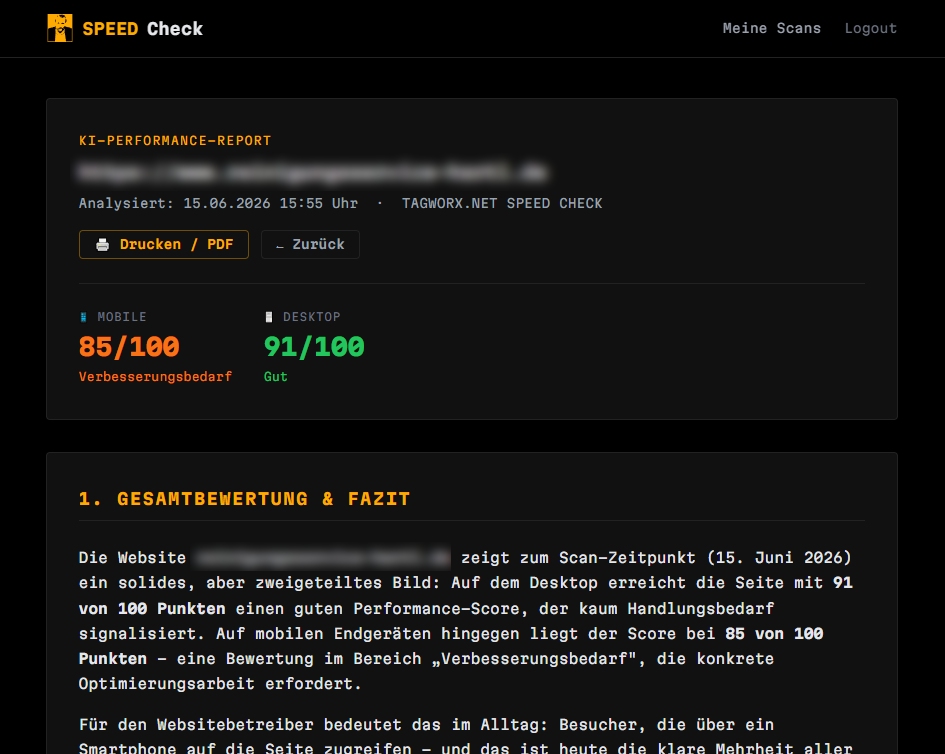The width and height of the screenshot is (945, 754).
Task: Open Meine Scans in the navigation
Action: coord(771,28)
